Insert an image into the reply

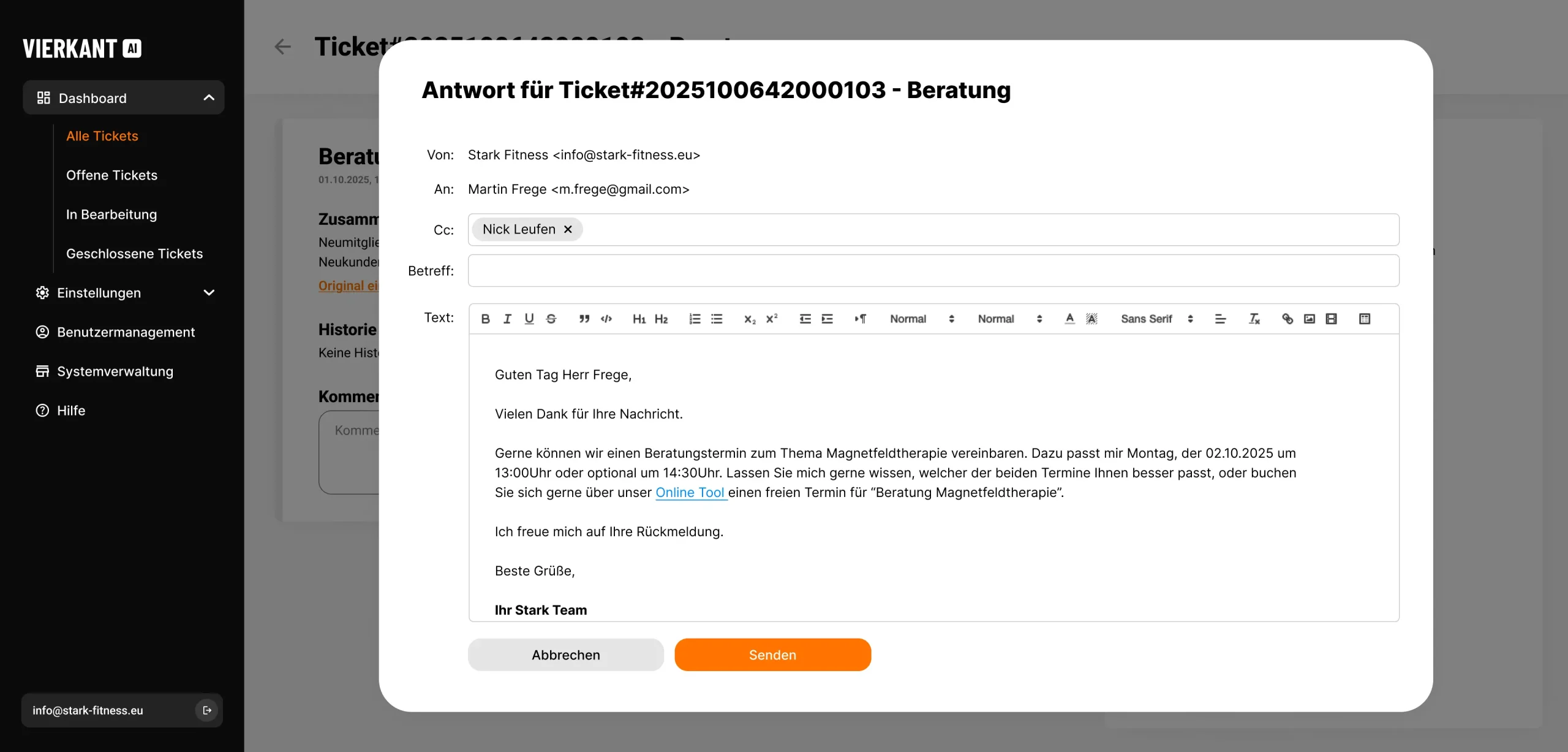click(x=1310, y=319)
